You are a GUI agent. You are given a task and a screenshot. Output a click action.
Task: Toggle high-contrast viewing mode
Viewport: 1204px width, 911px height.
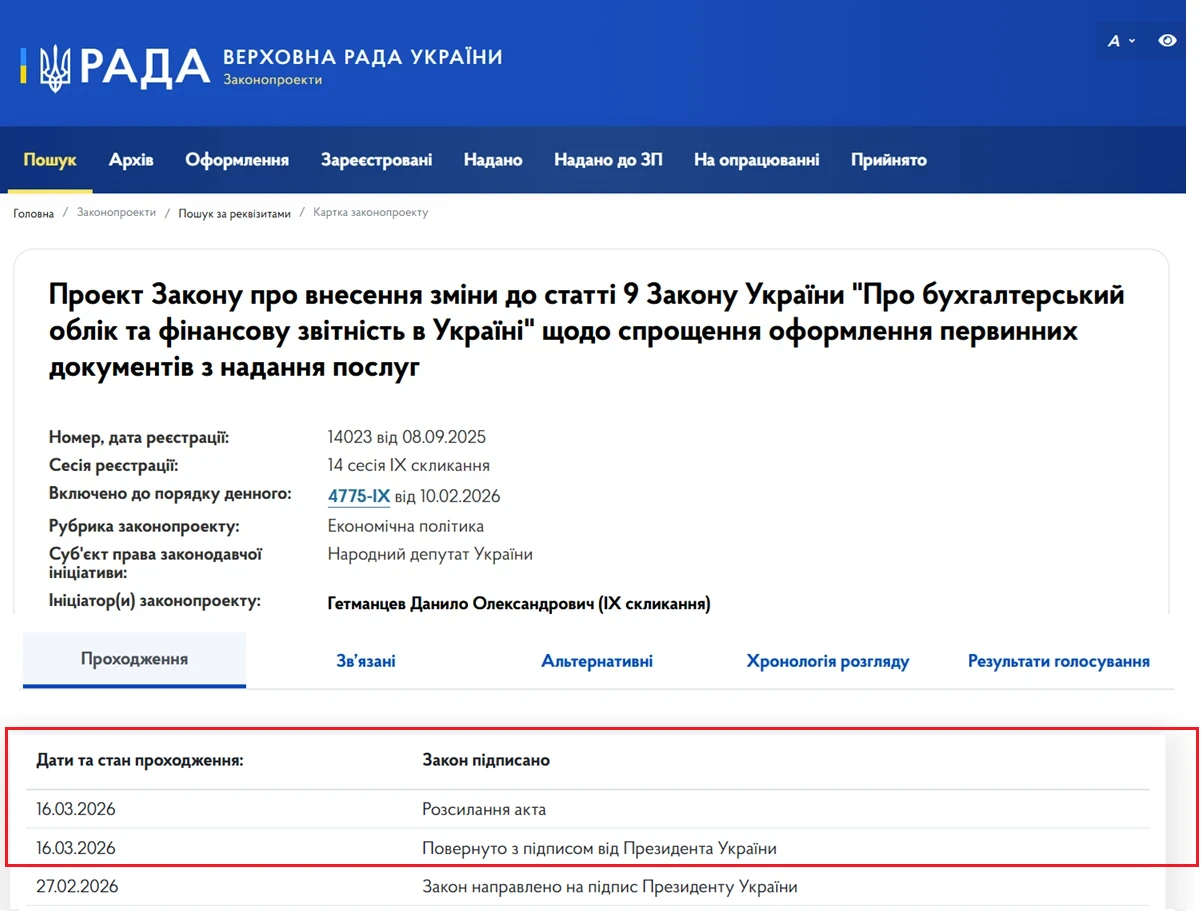pyautogui.click(x=1167, y=41)
